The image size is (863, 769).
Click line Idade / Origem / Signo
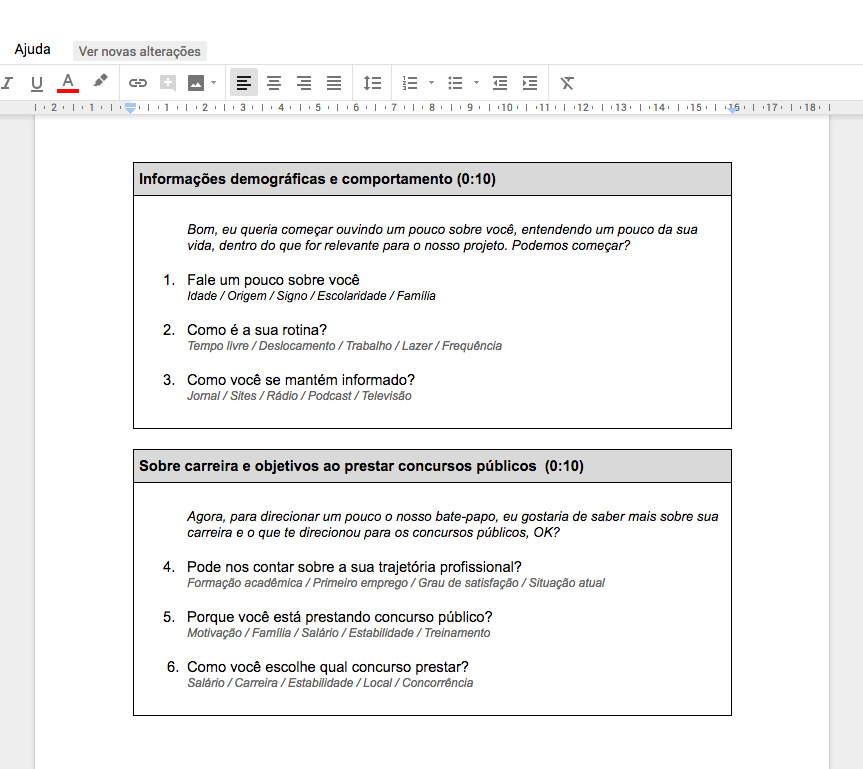[x=311, y=296]
